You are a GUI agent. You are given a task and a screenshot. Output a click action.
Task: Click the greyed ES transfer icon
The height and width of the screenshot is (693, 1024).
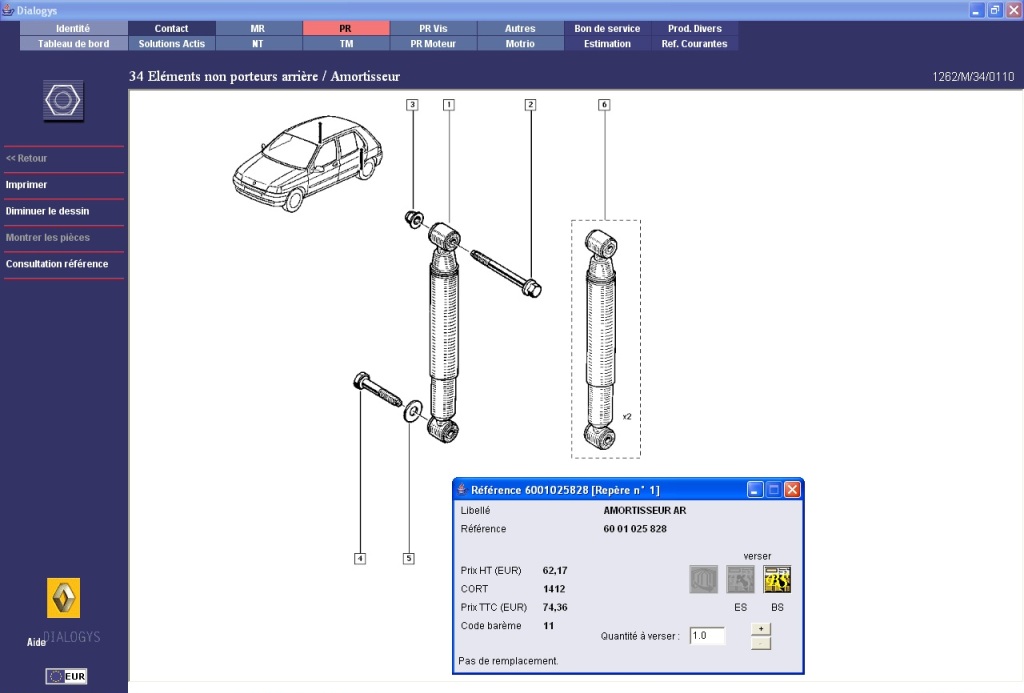[740, 579]
